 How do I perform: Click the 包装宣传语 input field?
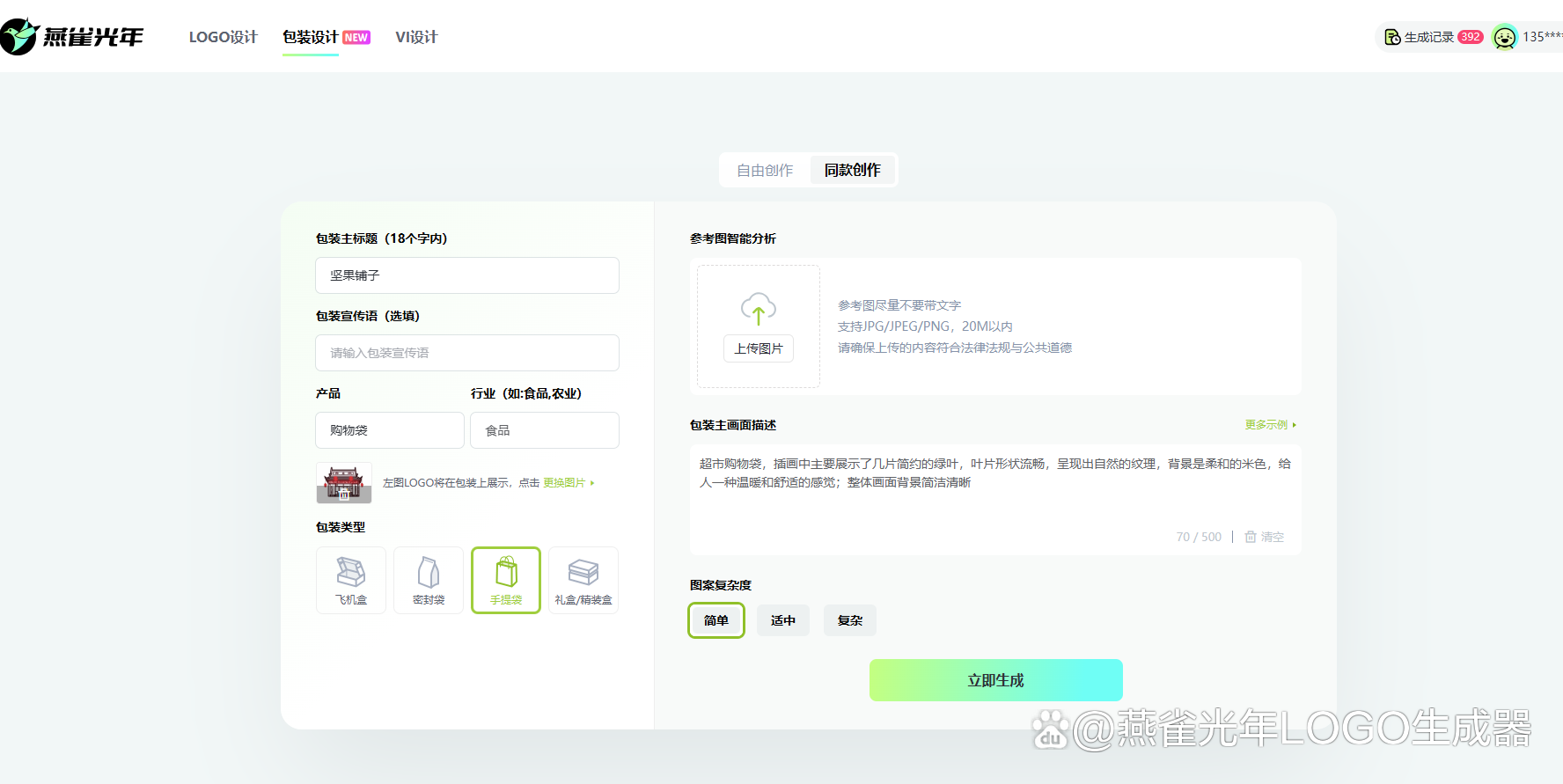(x=467, y=353)
